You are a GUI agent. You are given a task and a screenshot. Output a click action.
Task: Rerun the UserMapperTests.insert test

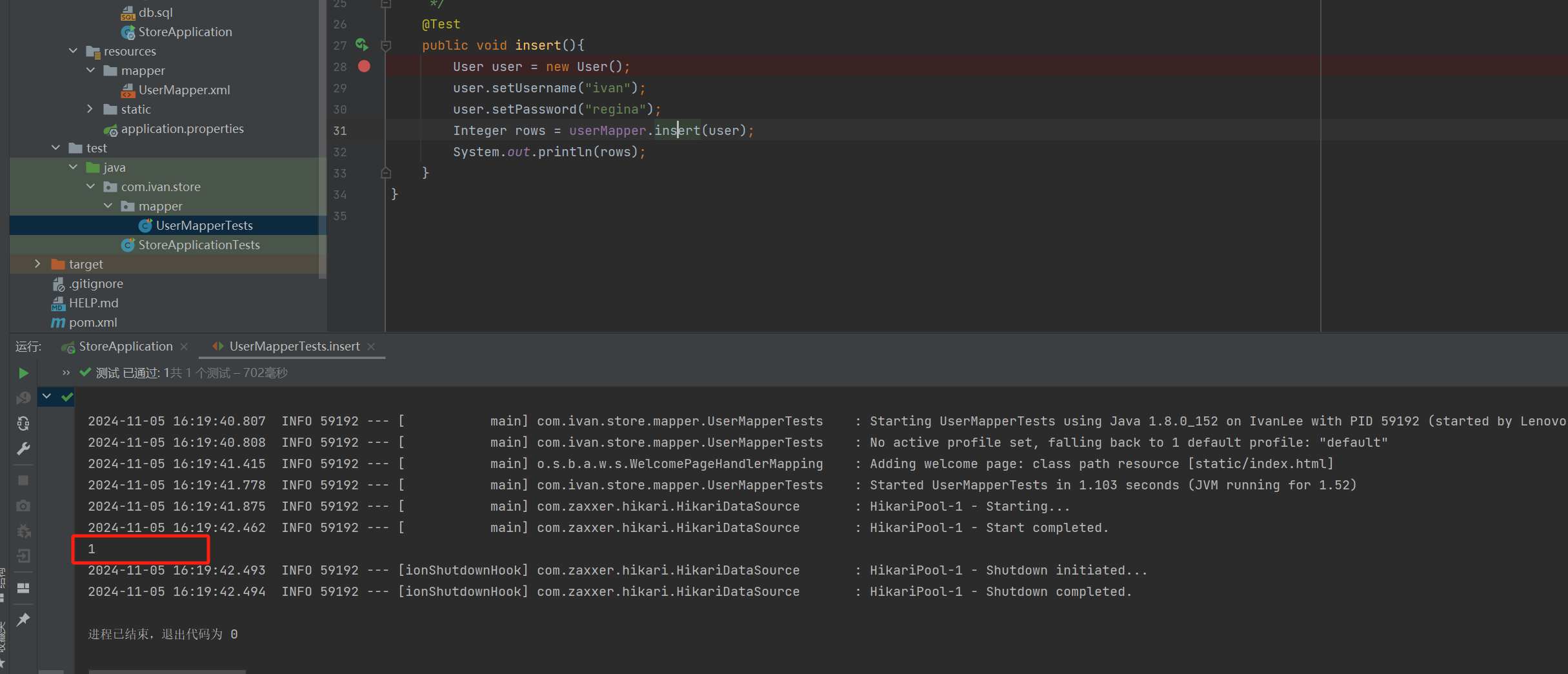coord(23,373)
